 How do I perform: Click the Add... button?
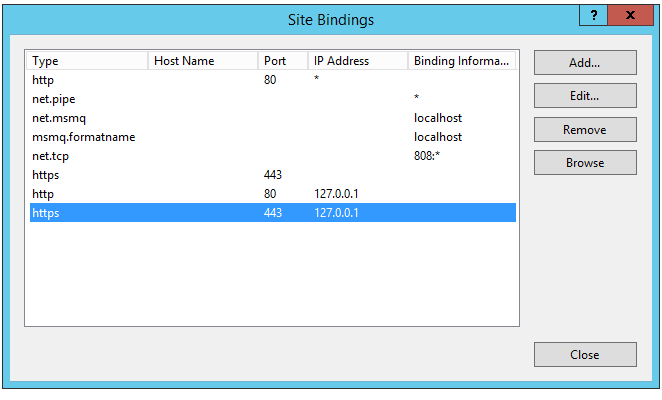(585, 62)
